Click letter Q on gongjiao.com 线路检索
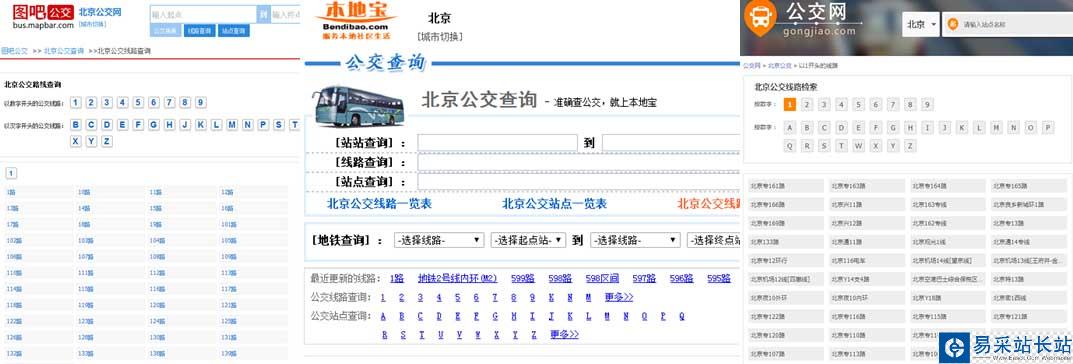 pos(790,146)
